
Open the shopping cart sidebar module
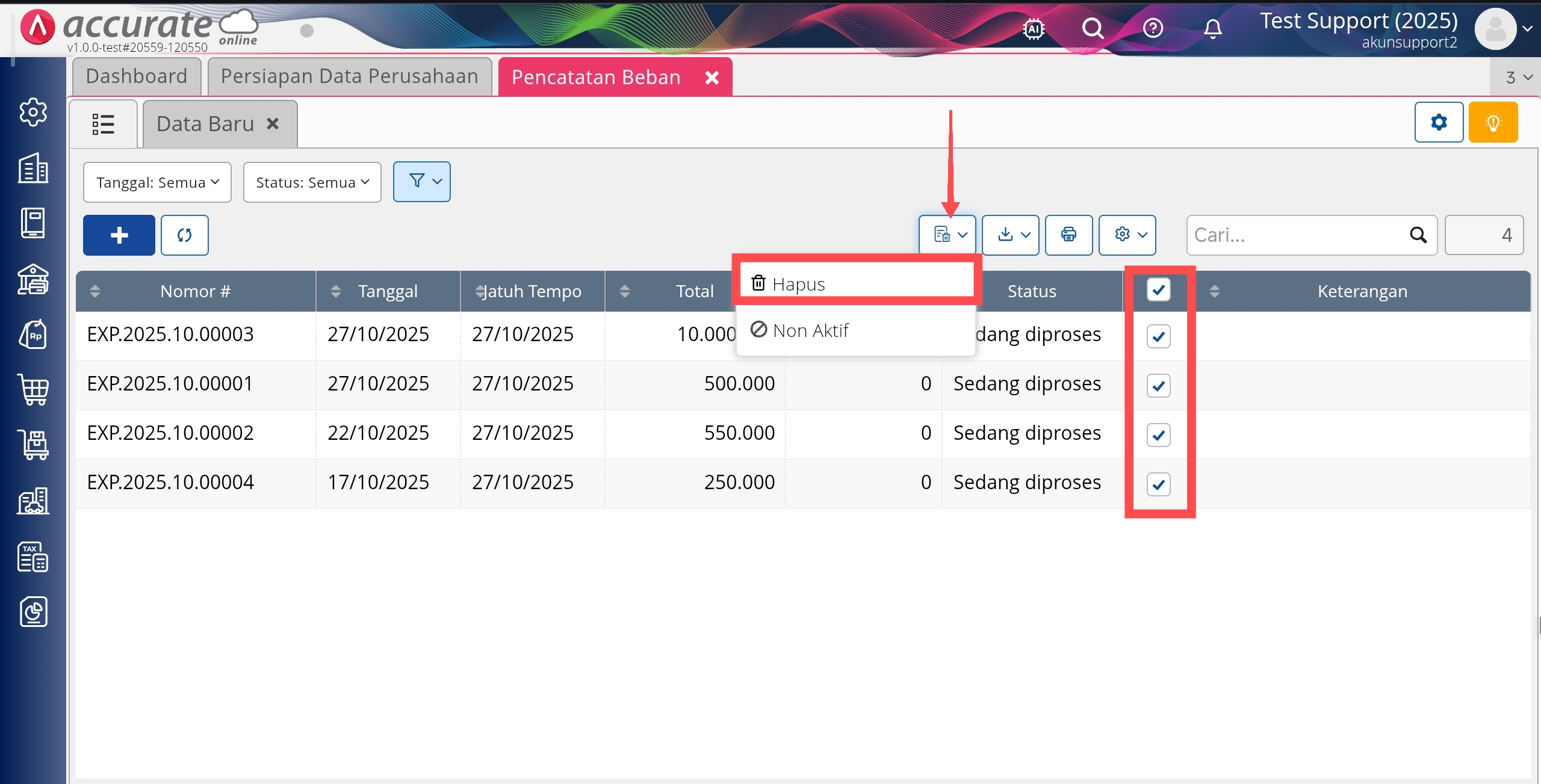click(x=33, y=390)
